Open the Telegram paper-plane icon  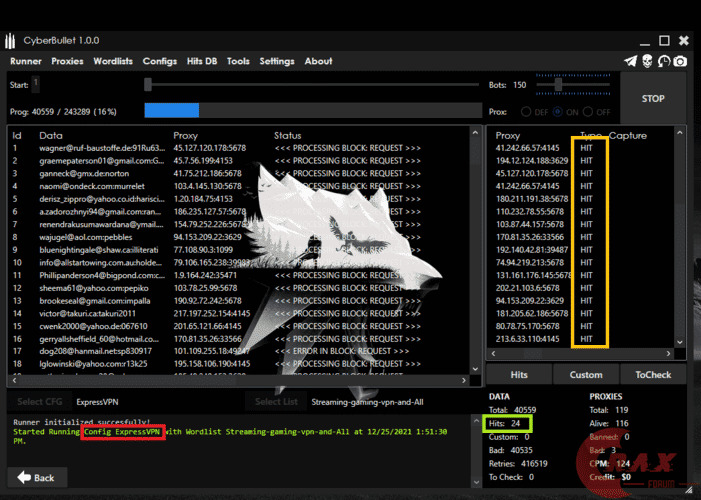tap(630, 61)
